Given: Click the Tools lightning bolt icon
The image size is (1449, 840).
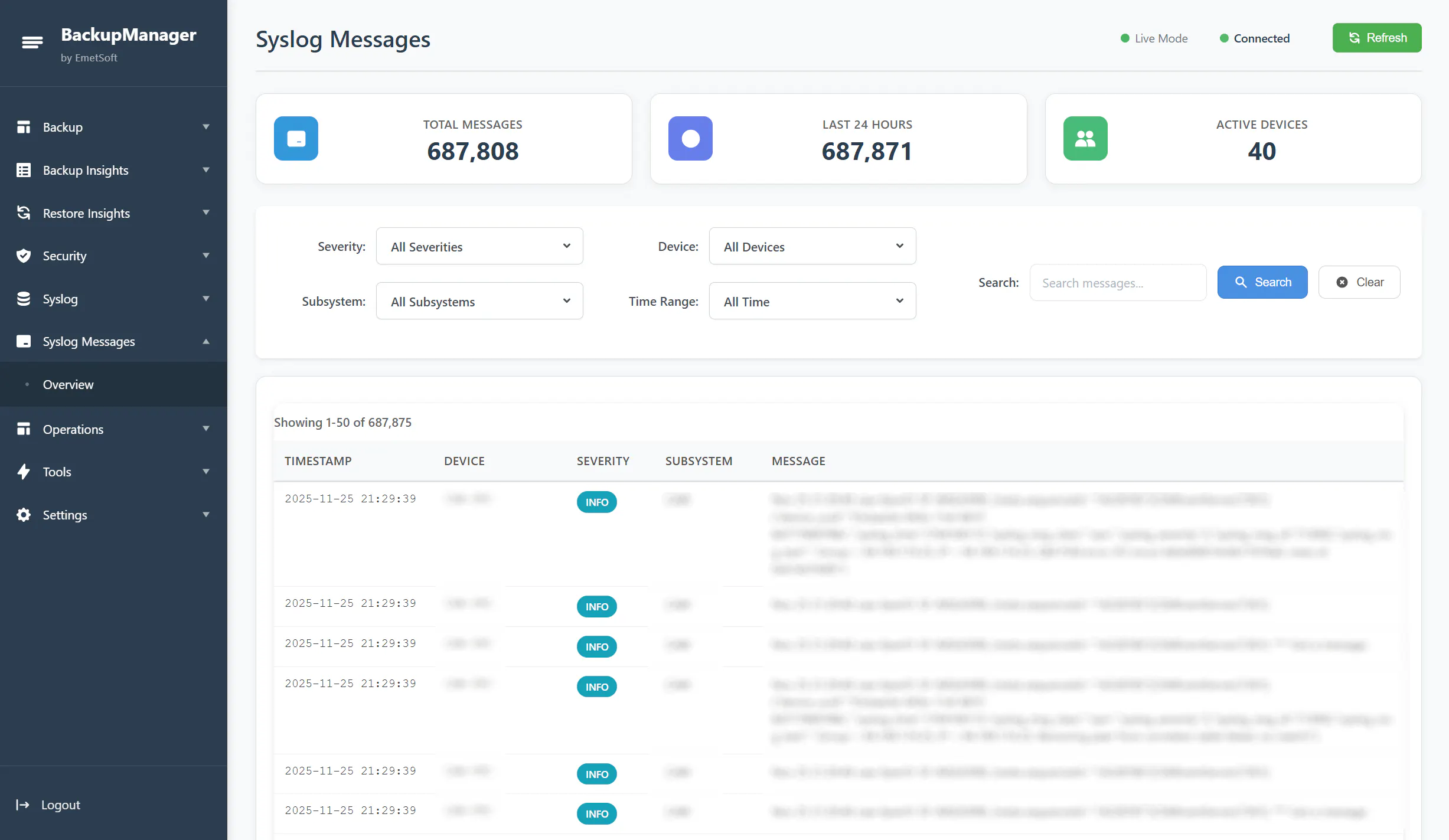Looking at the screenshot, I should [x=24, y=472].
